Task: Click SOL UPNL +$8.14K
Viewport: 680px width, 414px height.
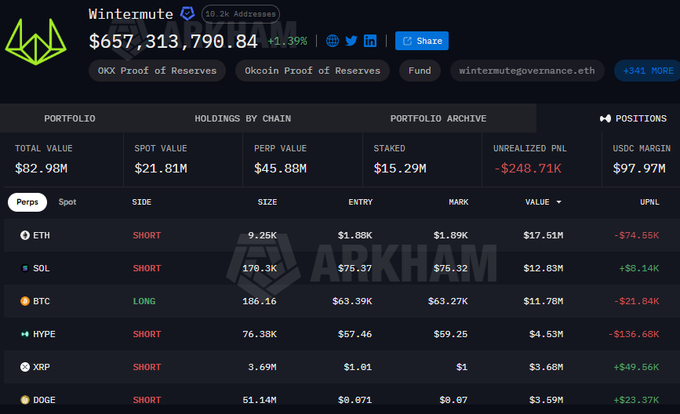Action: pyautogui.click(x=639, y=268)
